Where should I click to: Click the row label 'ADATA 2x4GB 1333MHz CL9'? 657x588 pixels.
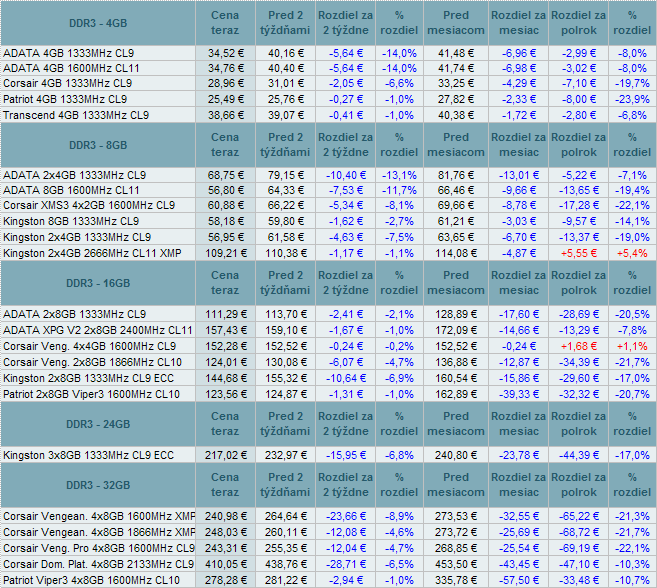click(75, 175)
